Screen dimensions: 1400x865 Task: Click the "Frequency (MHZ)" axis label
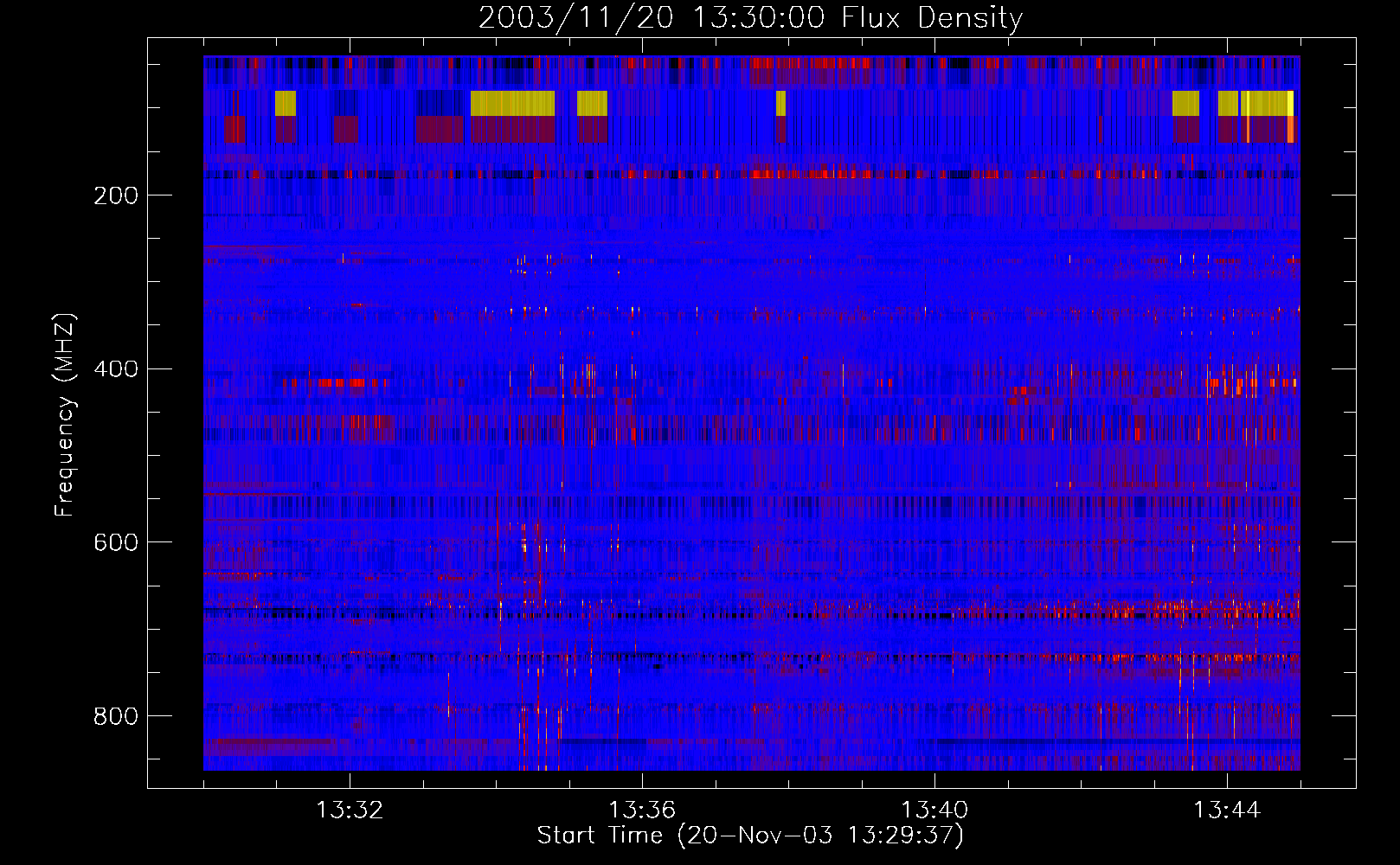tap(65, 414)
